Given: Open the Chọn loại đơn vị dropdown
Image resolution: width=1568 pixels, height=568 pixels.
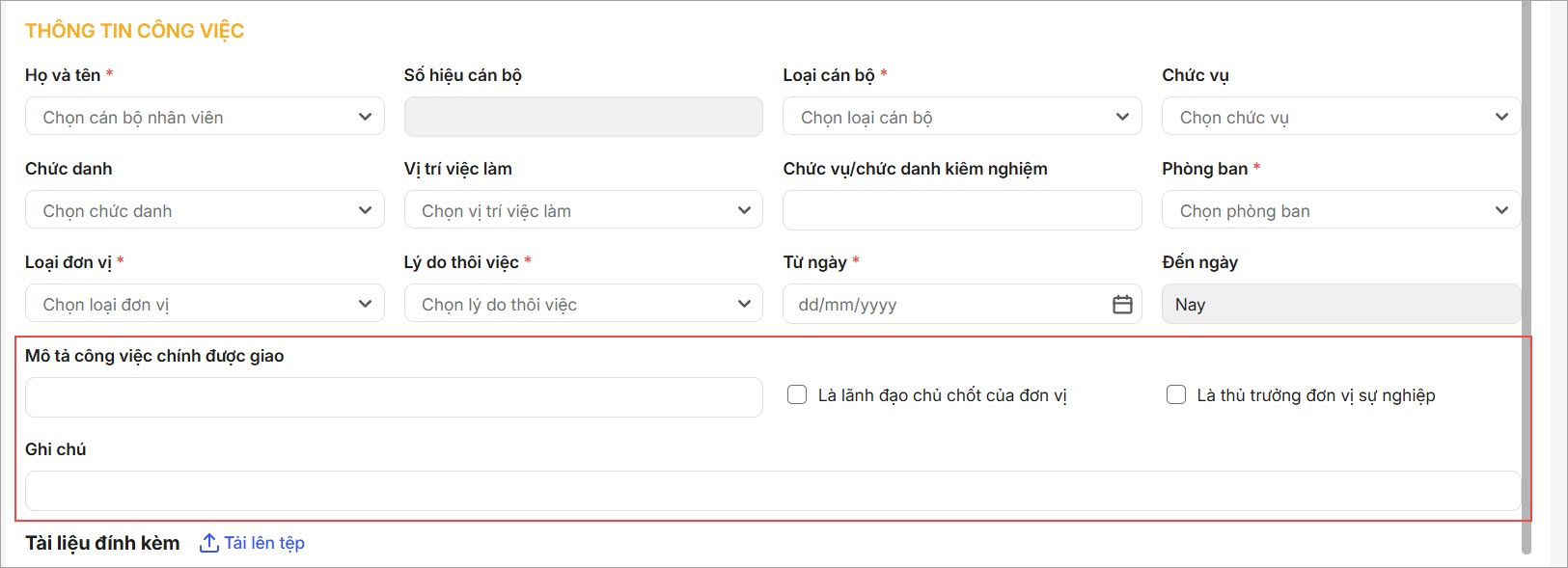Looking at the screenshot, I should [205, 304].
